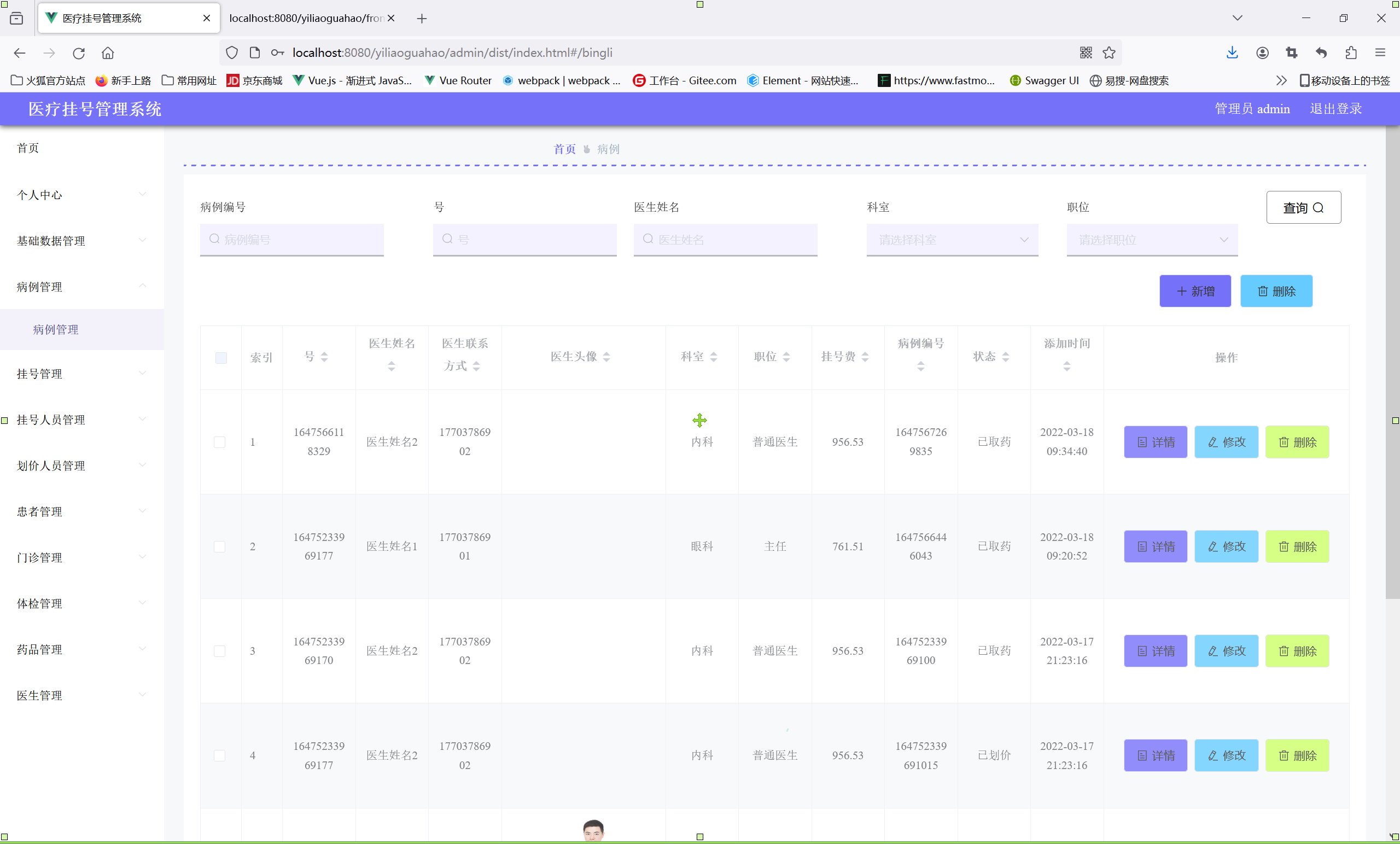Viewport: 1400px width, 844px height.
Task: Click the extensions puzzle icon
Action: 1351,53
